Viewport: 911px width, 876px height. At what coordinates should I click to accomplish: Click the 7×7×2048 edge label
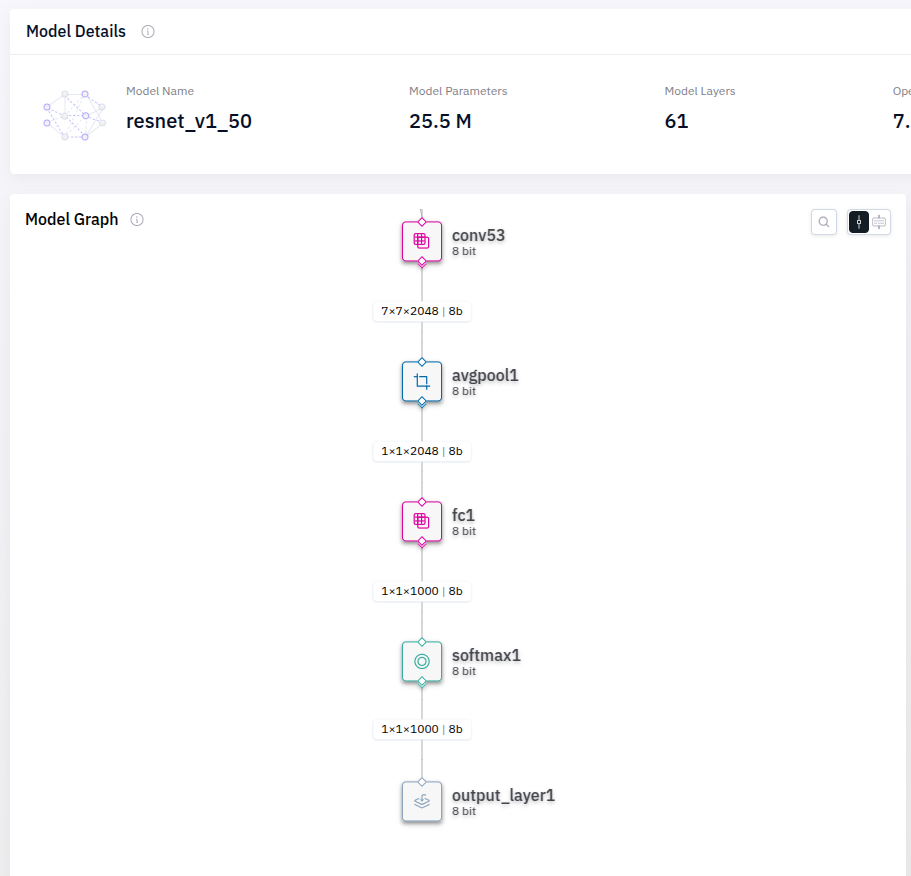(x=422, y=311)
